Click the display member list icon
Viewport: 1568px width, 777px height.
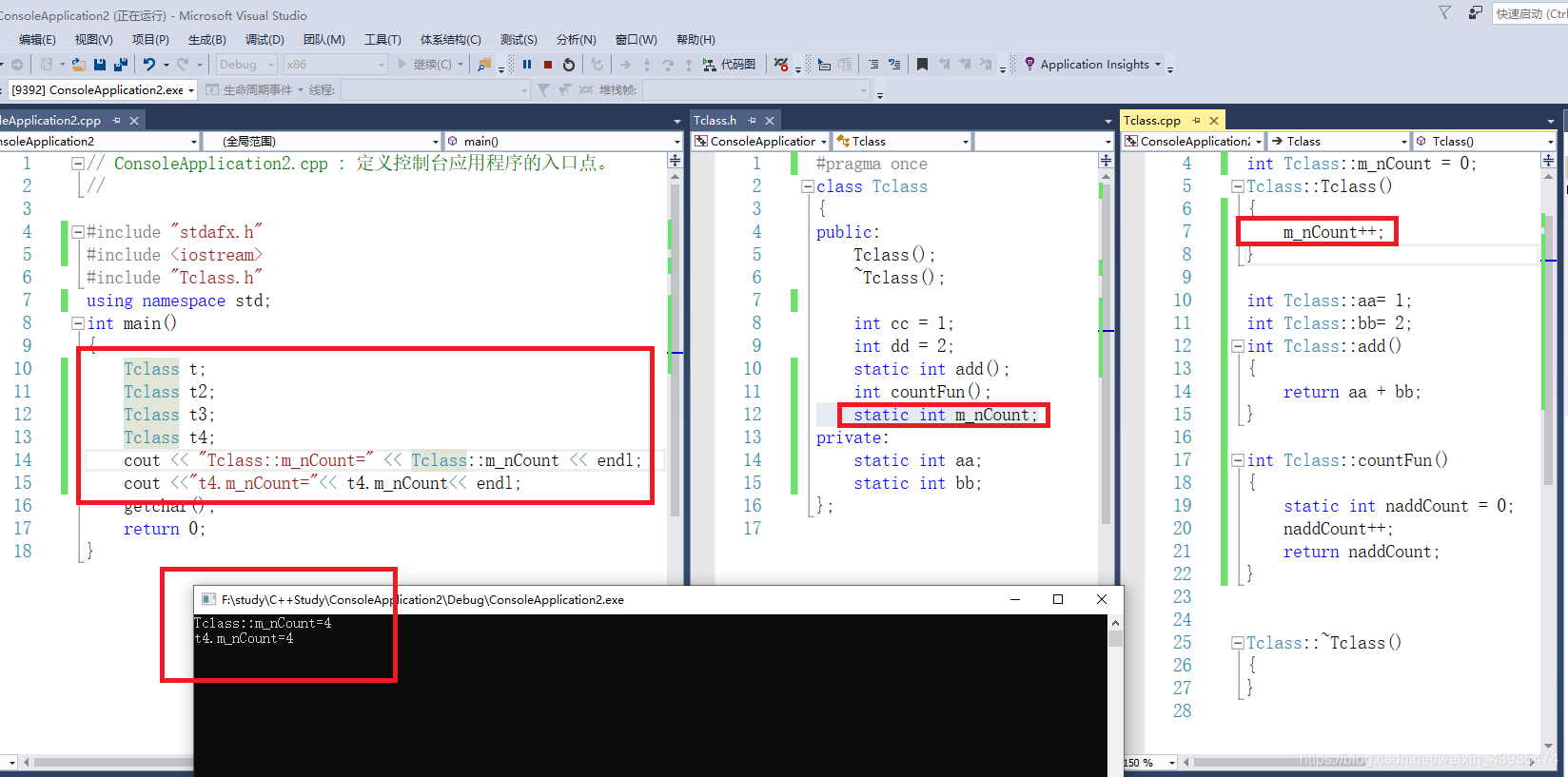click(x=824, y=65)
